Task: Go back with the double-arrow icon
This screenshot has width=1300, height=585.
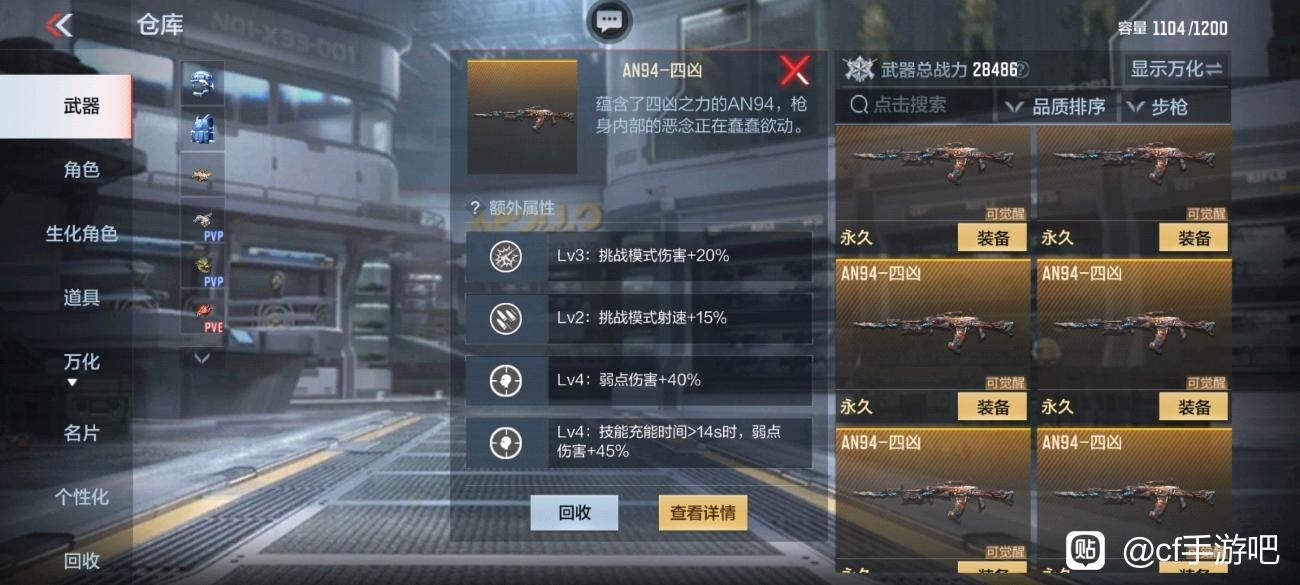Action: pos(60,25)
